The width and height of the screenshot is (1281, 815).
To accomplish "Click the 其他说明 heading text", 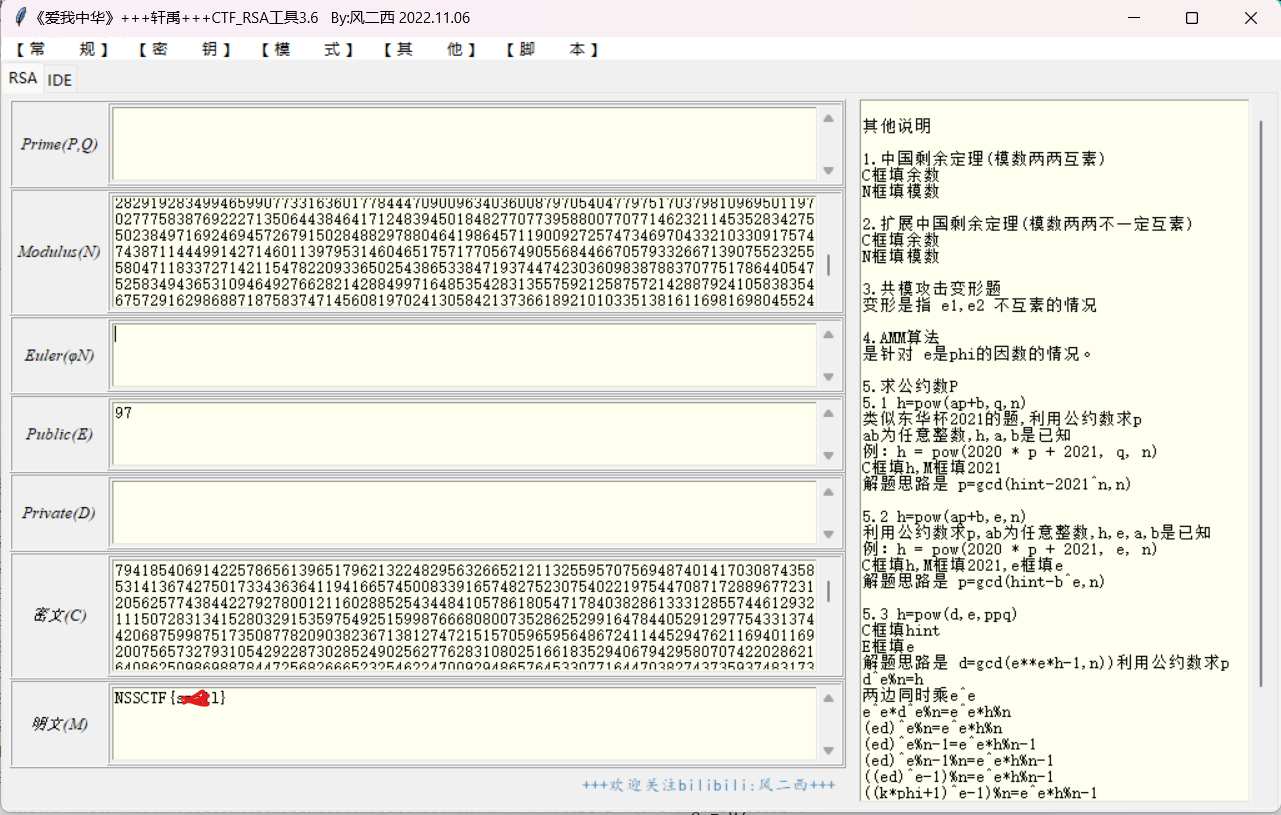I will click(x=897, y=126).
